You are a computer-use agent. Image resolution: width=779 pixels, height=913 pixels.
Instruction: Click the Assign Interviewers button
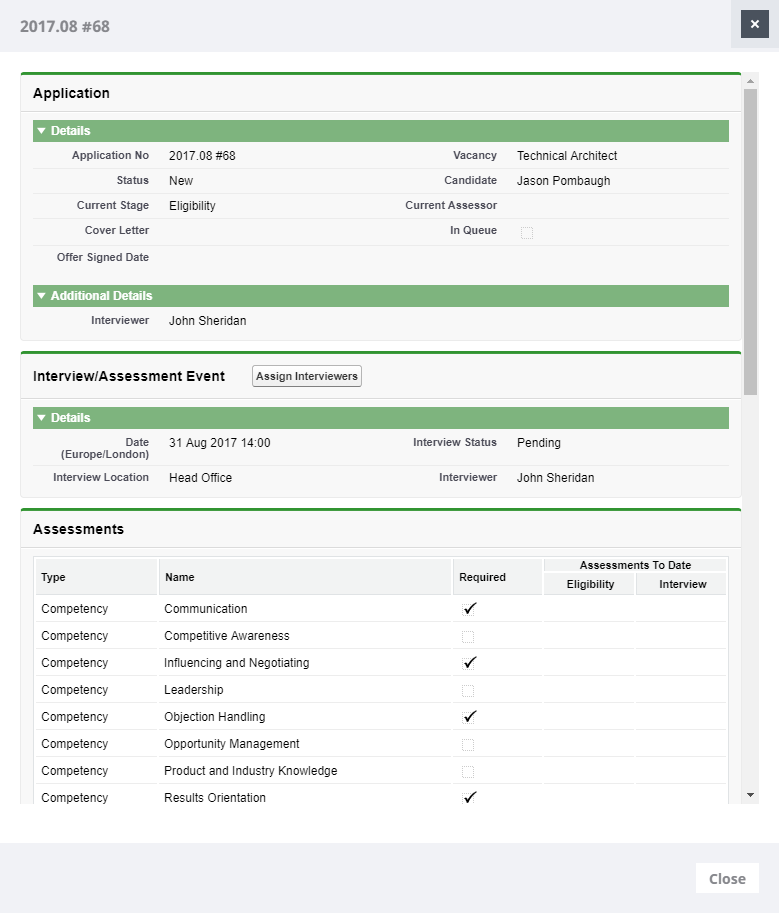pyautogui.click(x=306, y=376)
